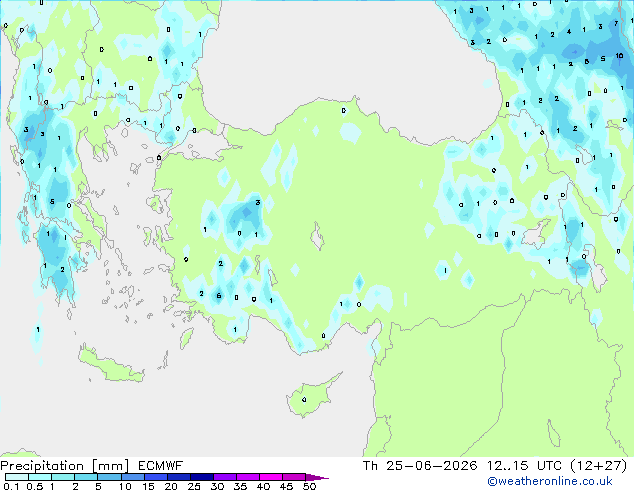This screenshot has width=634, height=490.
Task: Choose the 15–20 mm legend swatch
Action: point(155,477)
